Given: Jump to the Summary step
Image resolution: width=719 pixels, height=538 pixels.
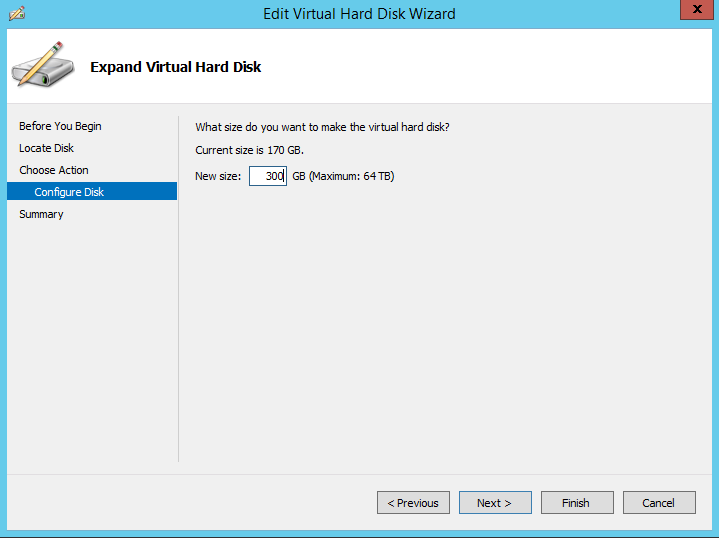Looking at the screenshot, I should [41, 214].
